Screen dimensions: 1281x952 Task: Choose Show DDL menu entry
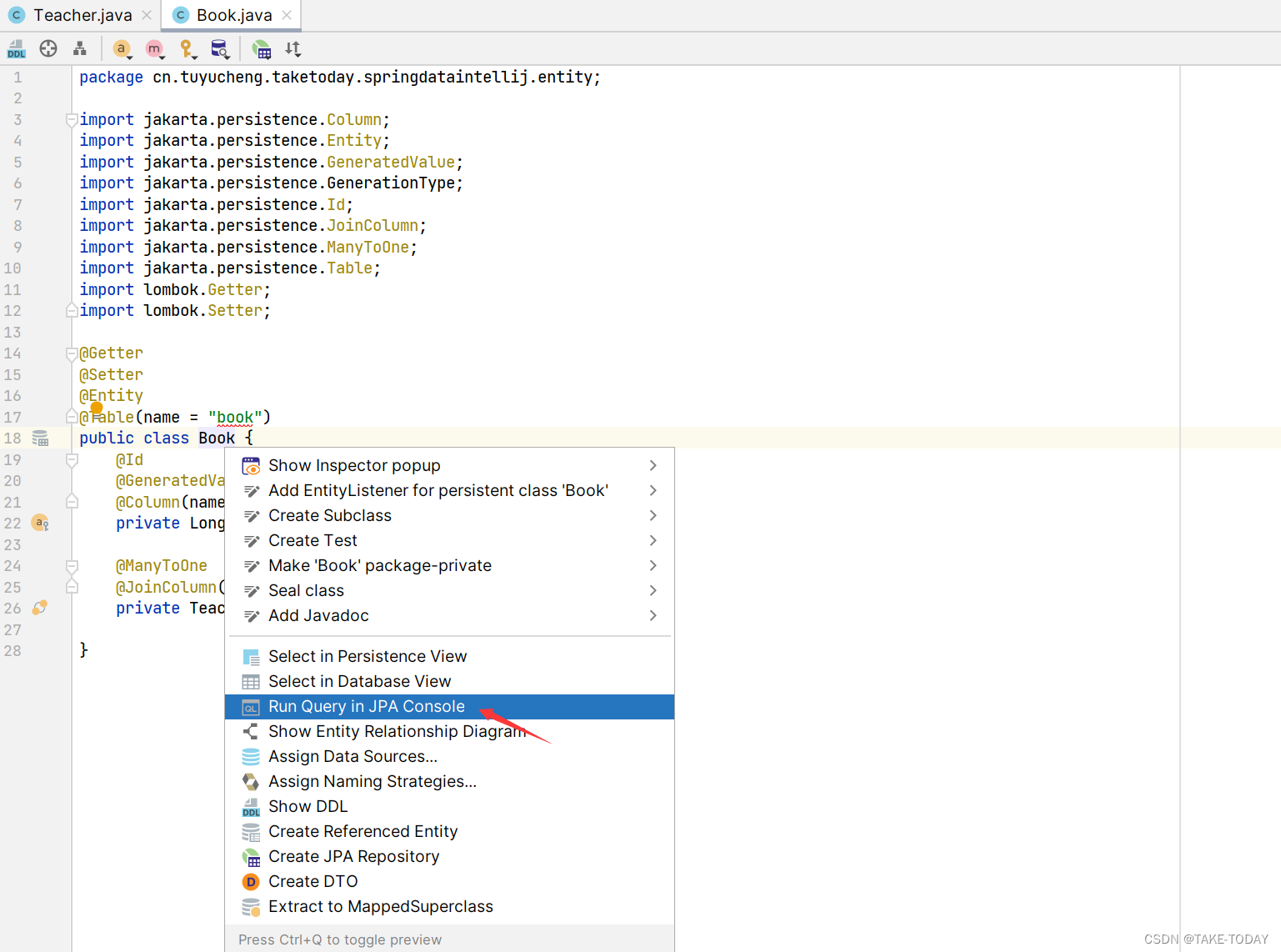pos(449,806)
